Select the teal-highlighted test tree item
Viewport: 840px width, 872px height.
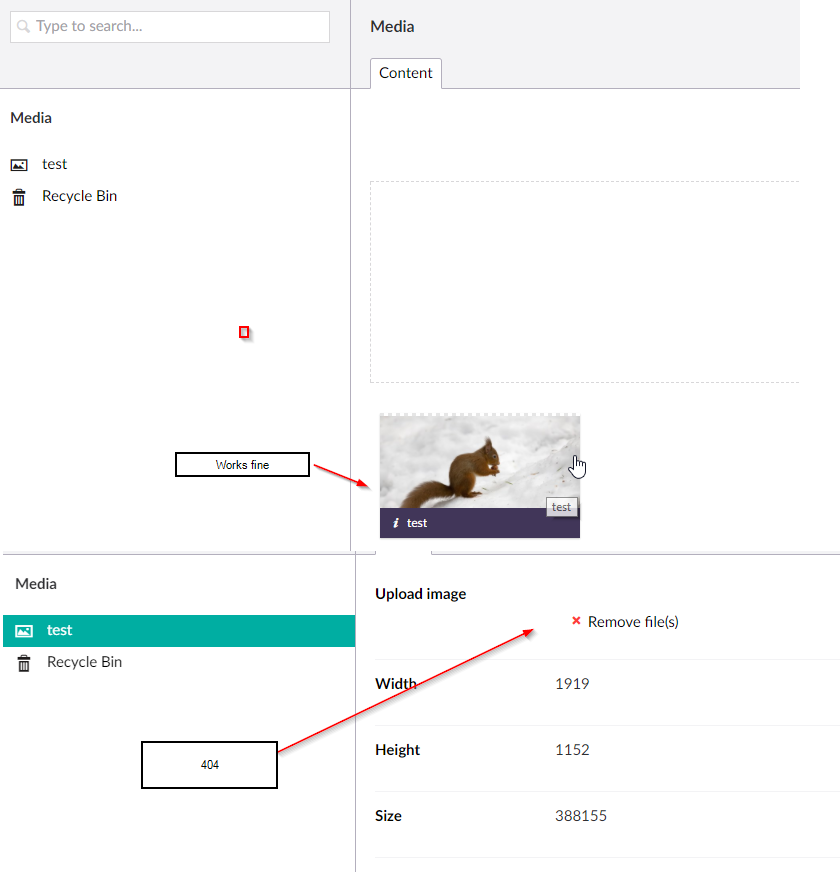click(60, 631)
